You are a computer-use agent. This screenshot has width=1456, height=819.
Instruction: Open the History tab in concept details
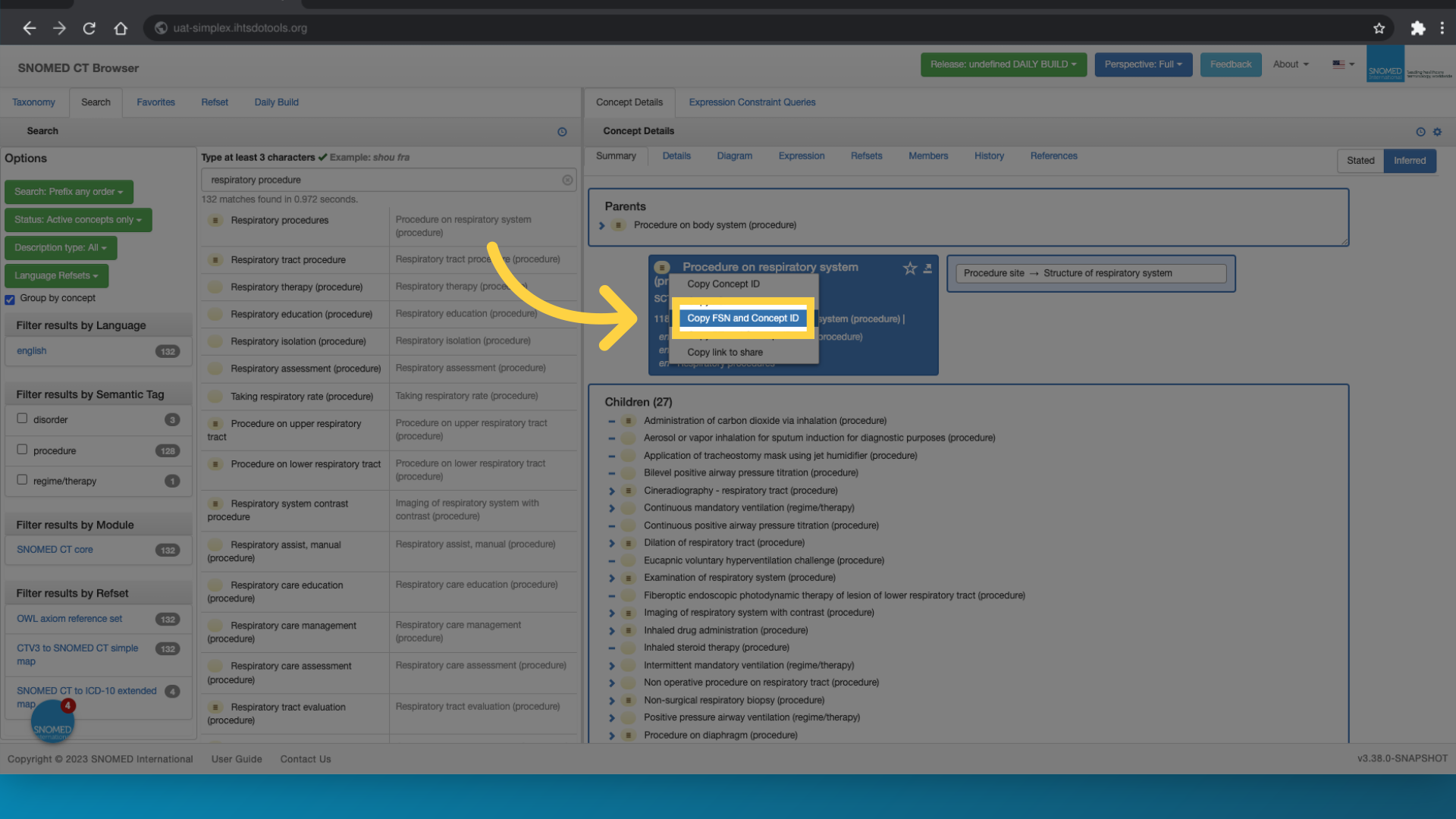[989, 156]
